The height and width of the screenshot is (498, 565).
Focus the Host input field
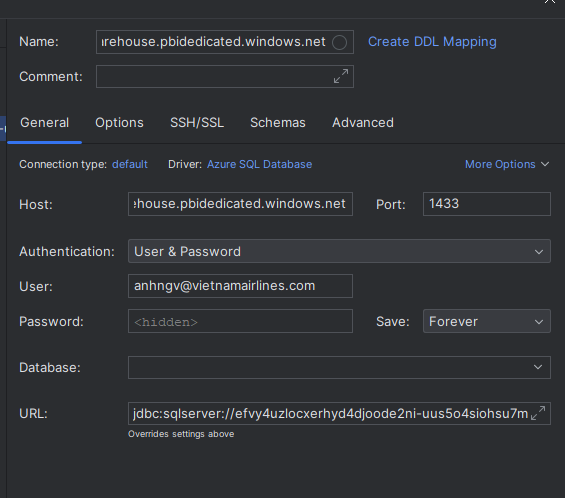pyautogui.click(x=240, y=204)
